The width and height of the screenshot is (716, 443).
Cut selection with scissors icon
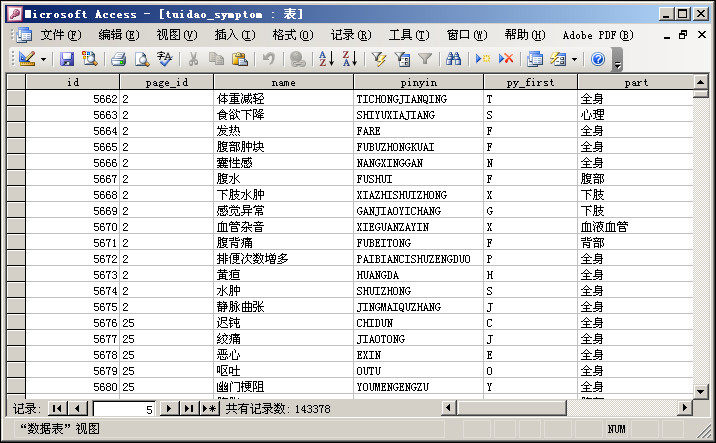[194, 58]
